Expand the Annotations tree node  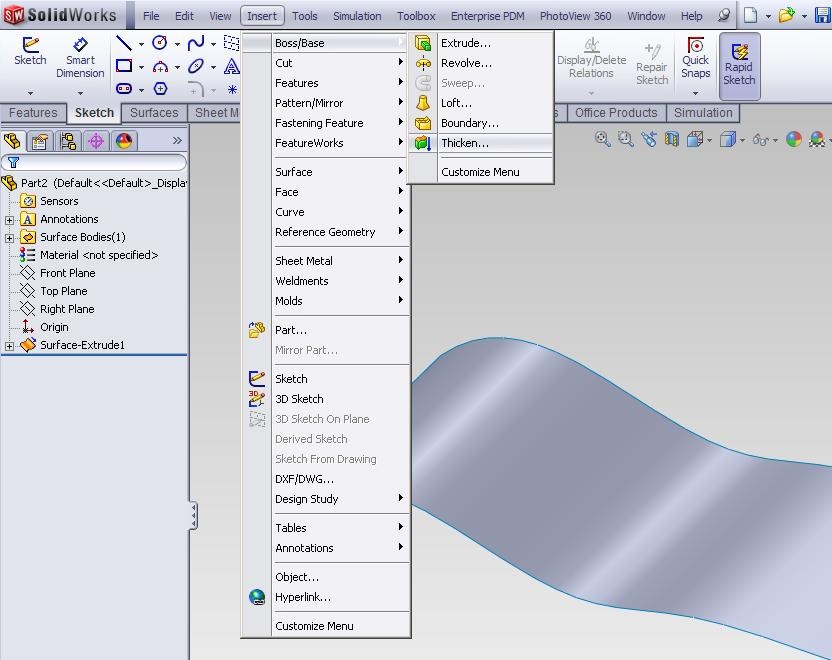[x=9, y=220]
